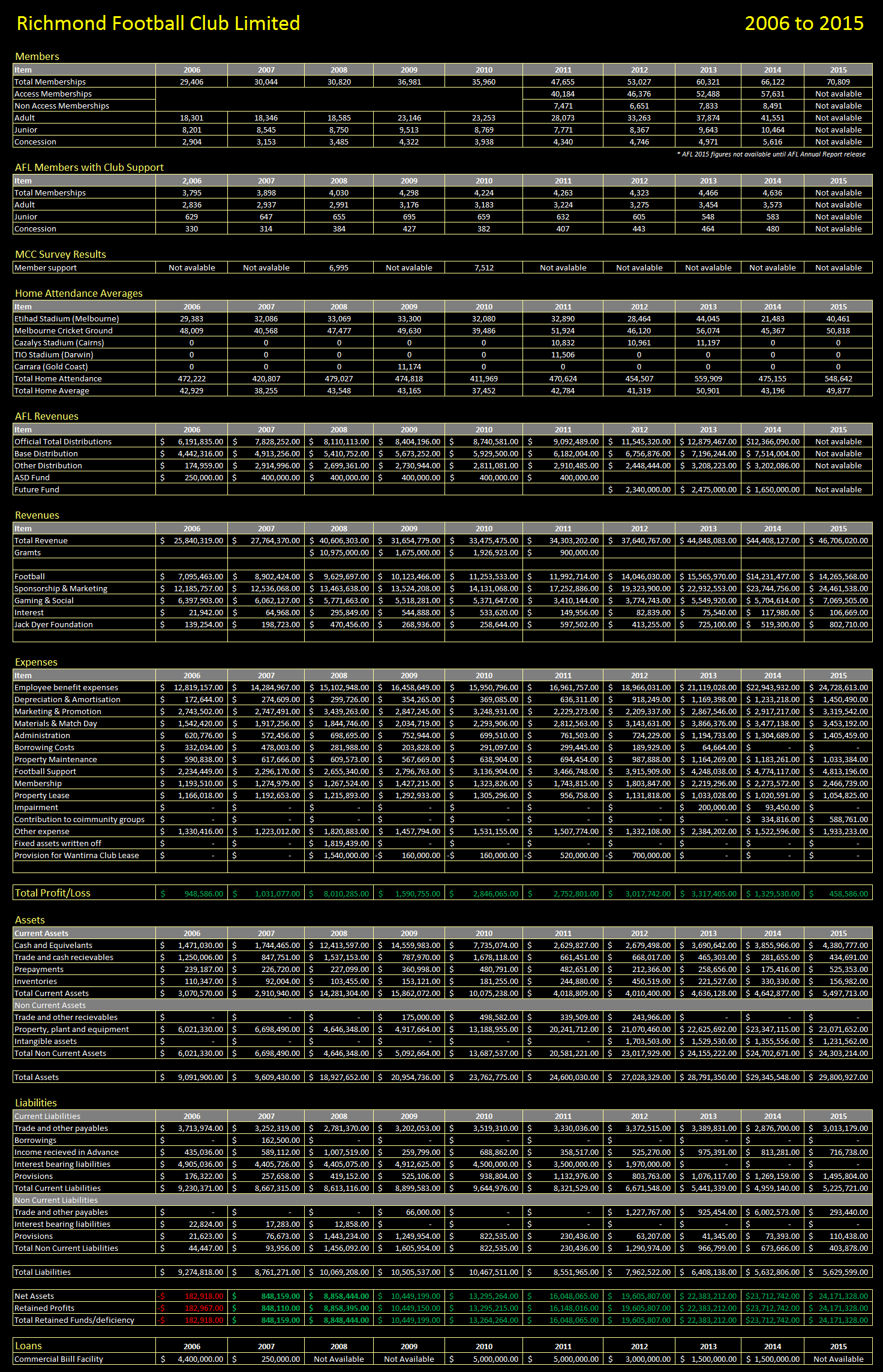The image size is (883, 1372).
Task: Select the 'Base Distribution' row label
Action: click(46, 453)
